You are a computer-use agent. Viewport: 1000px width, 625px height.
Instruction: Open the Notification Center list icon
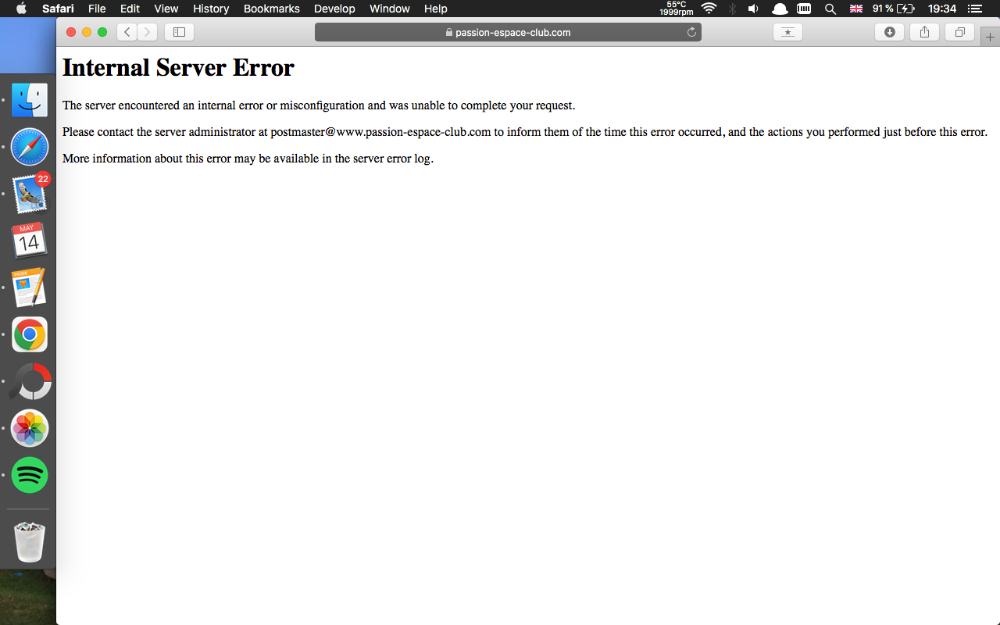[975, 8]
